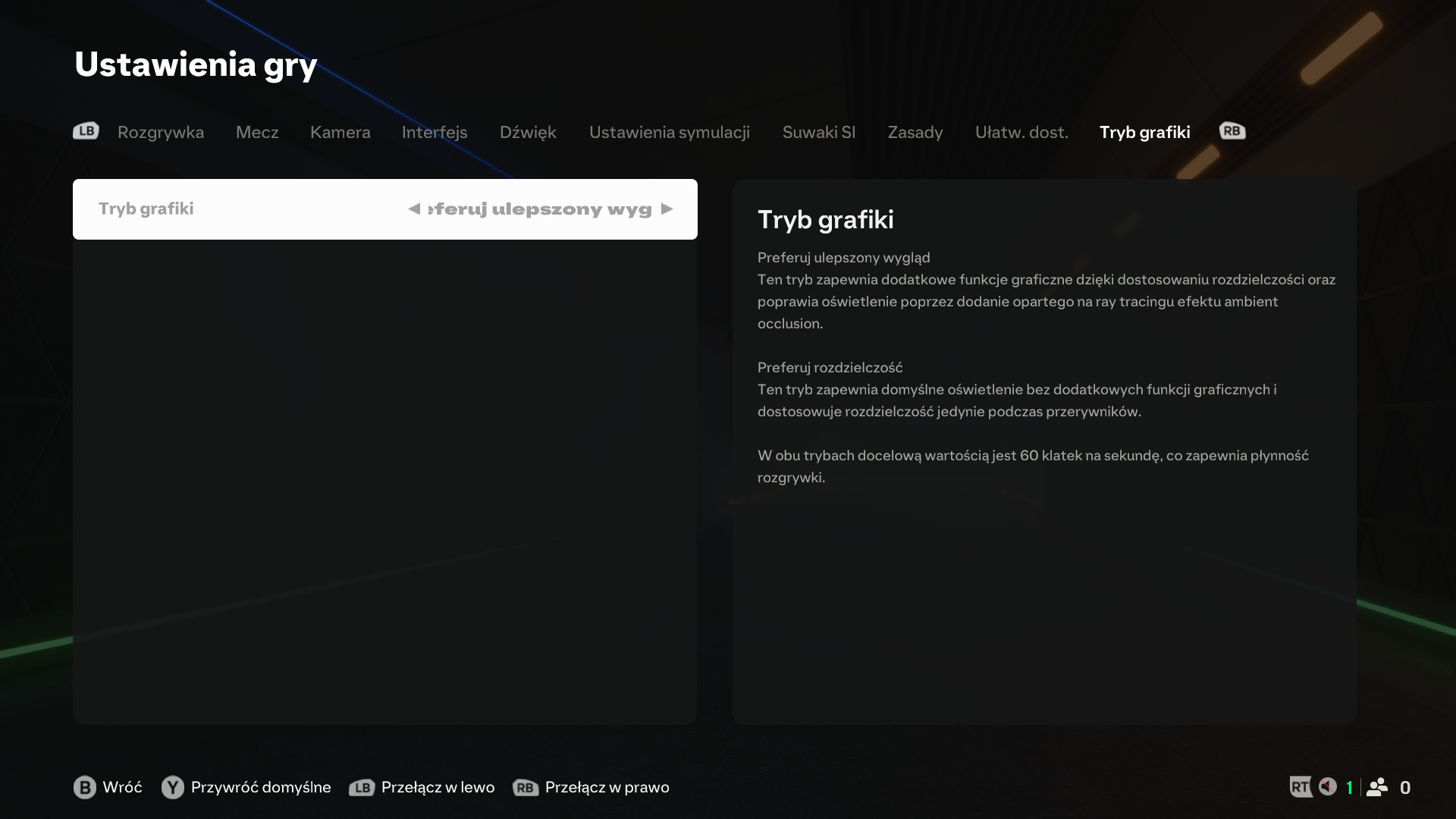Click the RT trigger icon in bottom corner
This screenshot has width=1456, height=819.
(x=1301, y=787)
